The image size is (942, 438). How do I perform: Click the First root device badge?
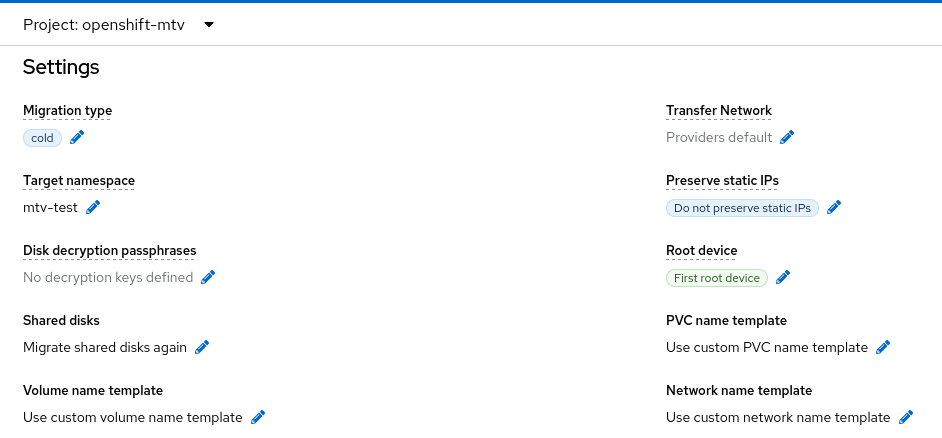click(x=716, y=278)
